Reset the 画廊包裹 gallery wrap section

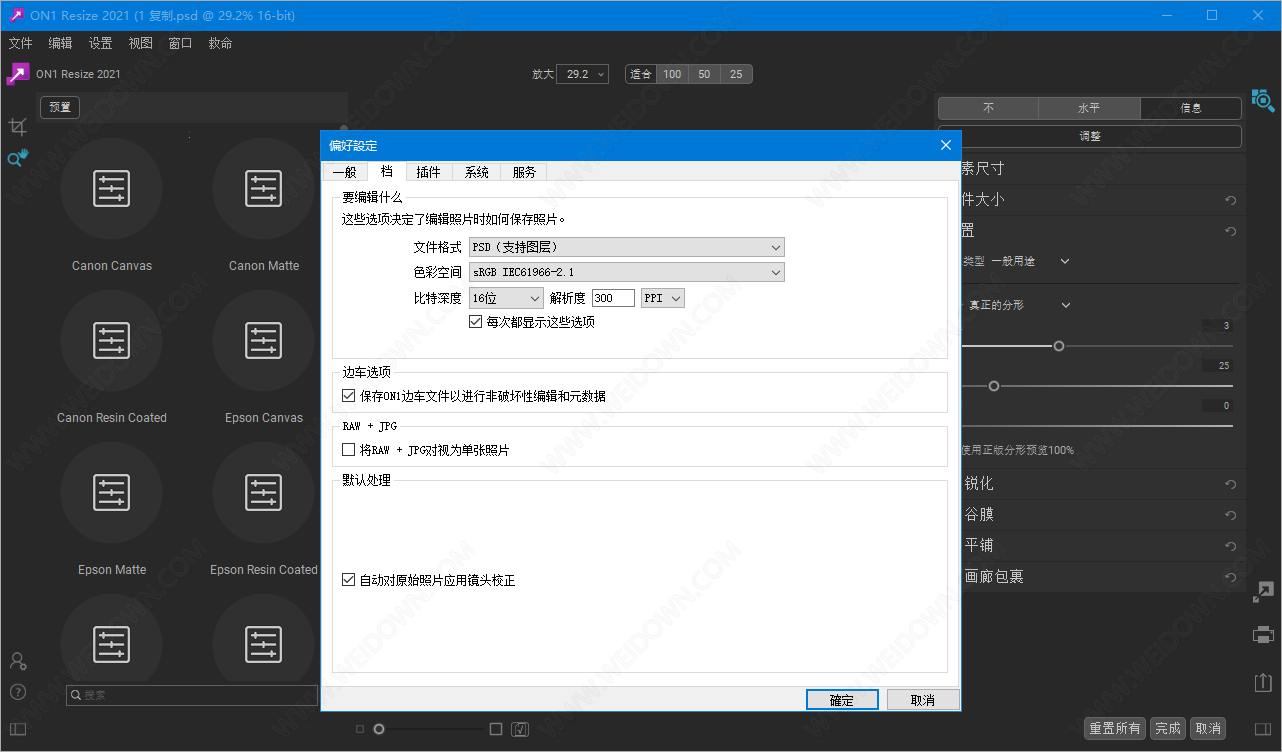(x=1231, y=578)
